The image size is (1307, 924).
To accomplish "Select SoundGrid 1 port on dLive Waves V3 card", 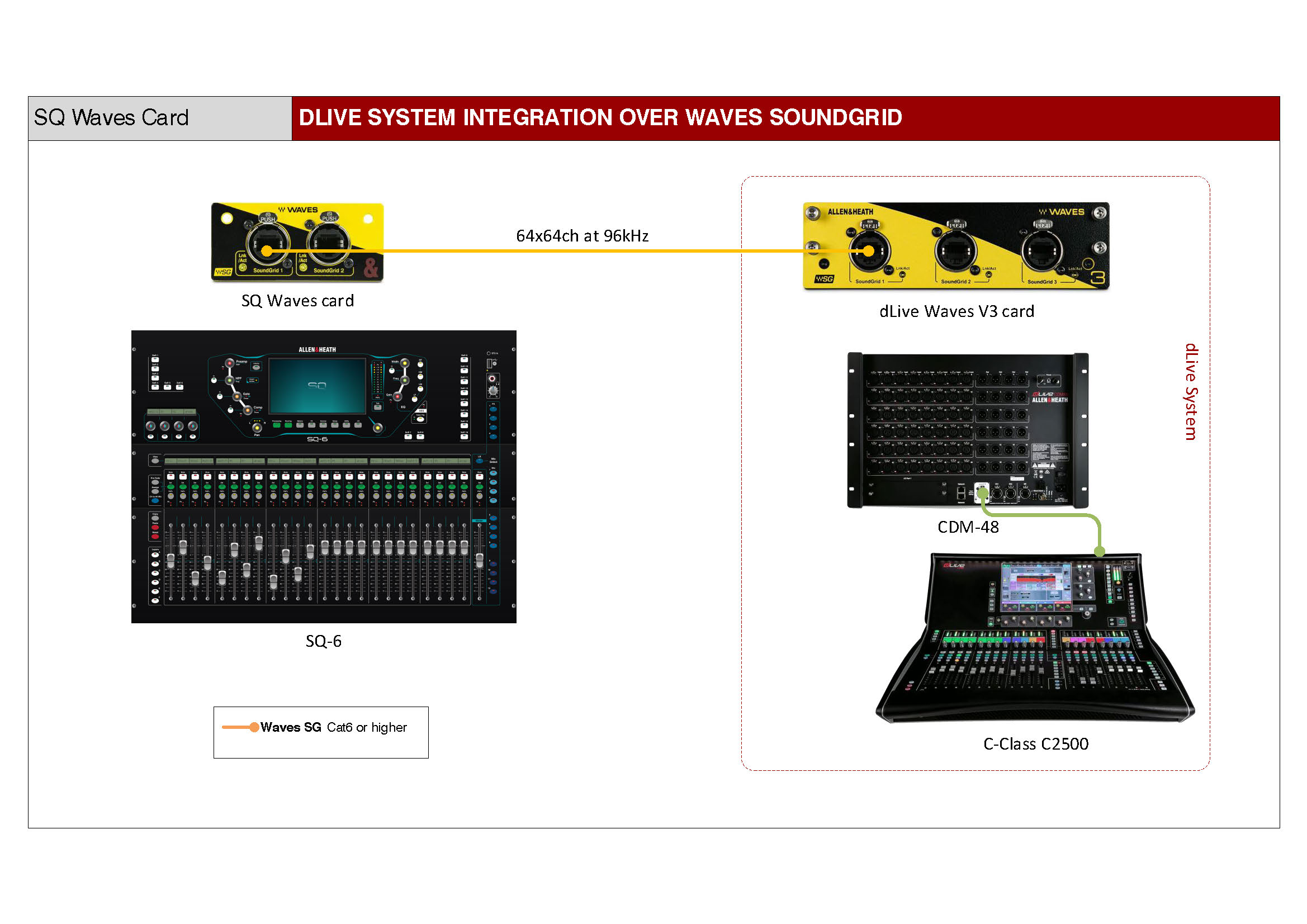I will click(x=869, y=250).
